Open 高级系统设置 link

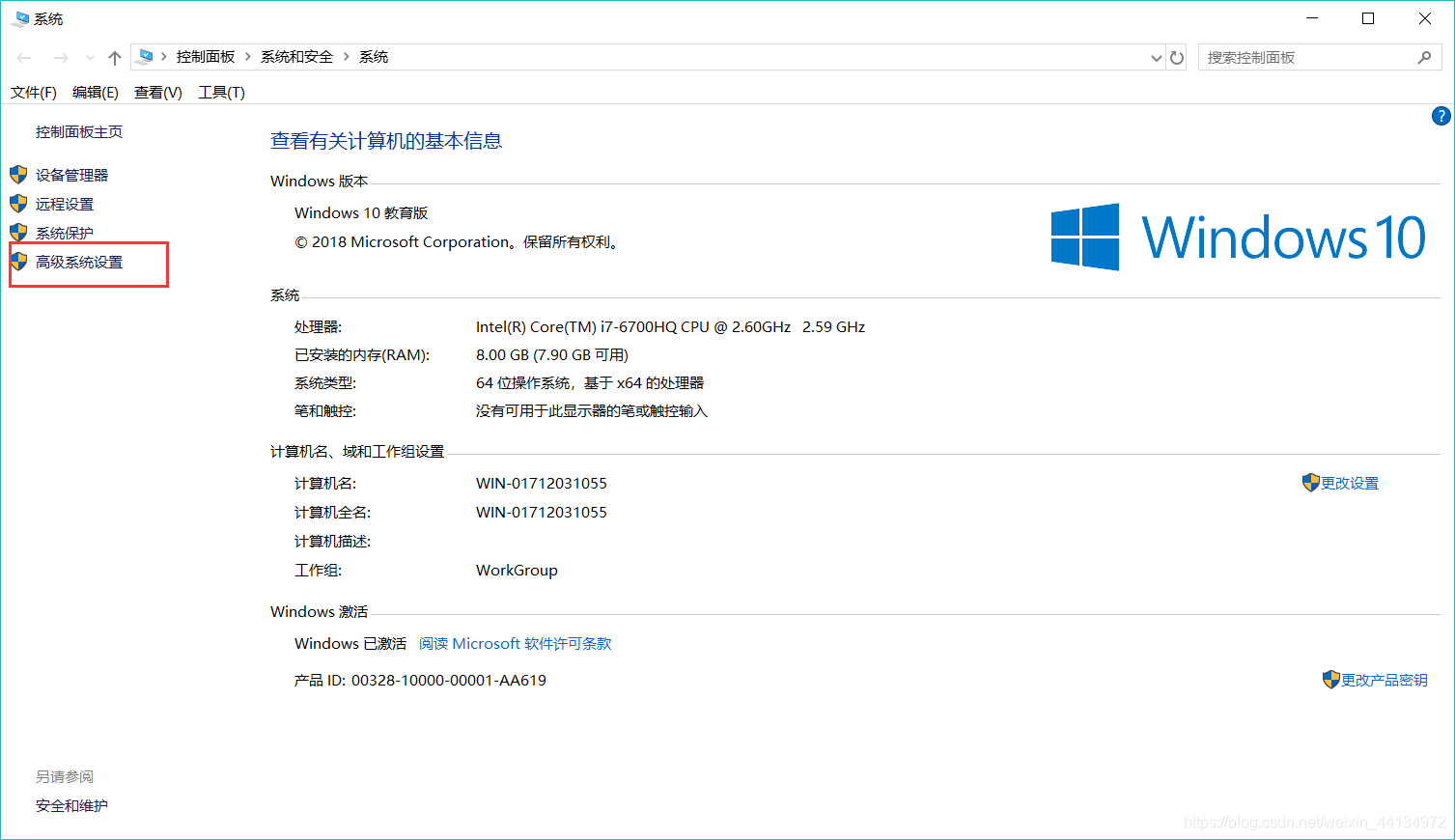(x=79, y=263)
